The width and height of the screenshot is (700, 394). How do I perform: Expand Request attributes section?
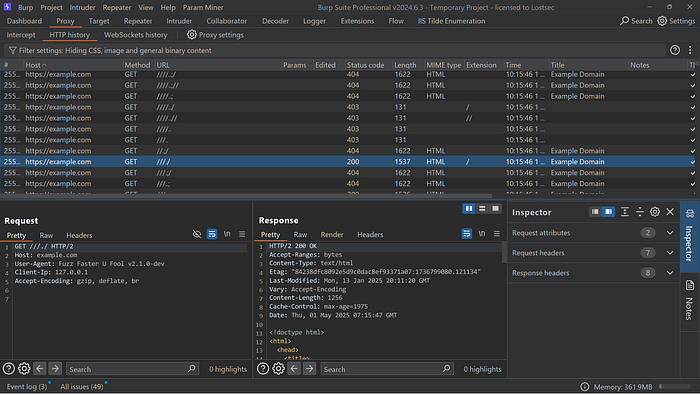pyautogui.click(x=670, y=232)
